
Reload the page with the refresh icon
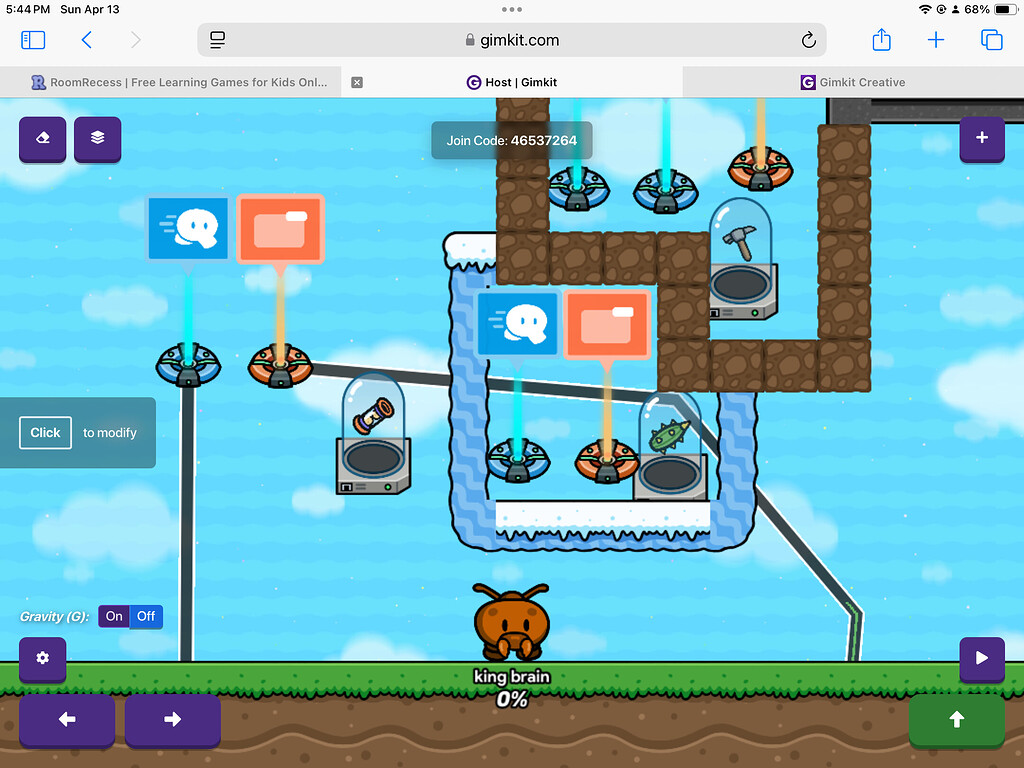pos(809,40)
